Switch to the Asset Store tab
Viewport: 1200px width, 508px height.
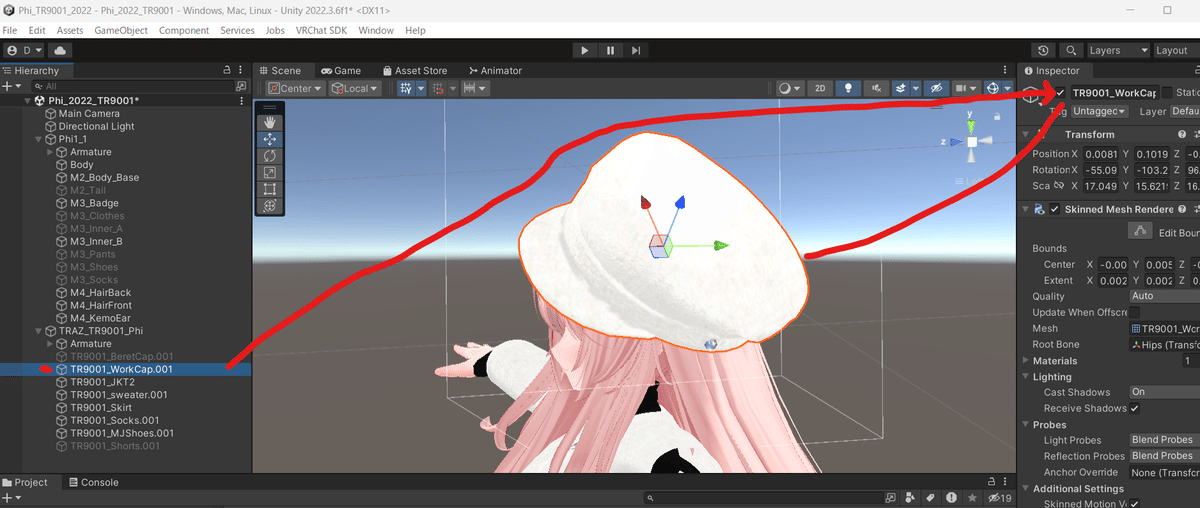point(414,71)
